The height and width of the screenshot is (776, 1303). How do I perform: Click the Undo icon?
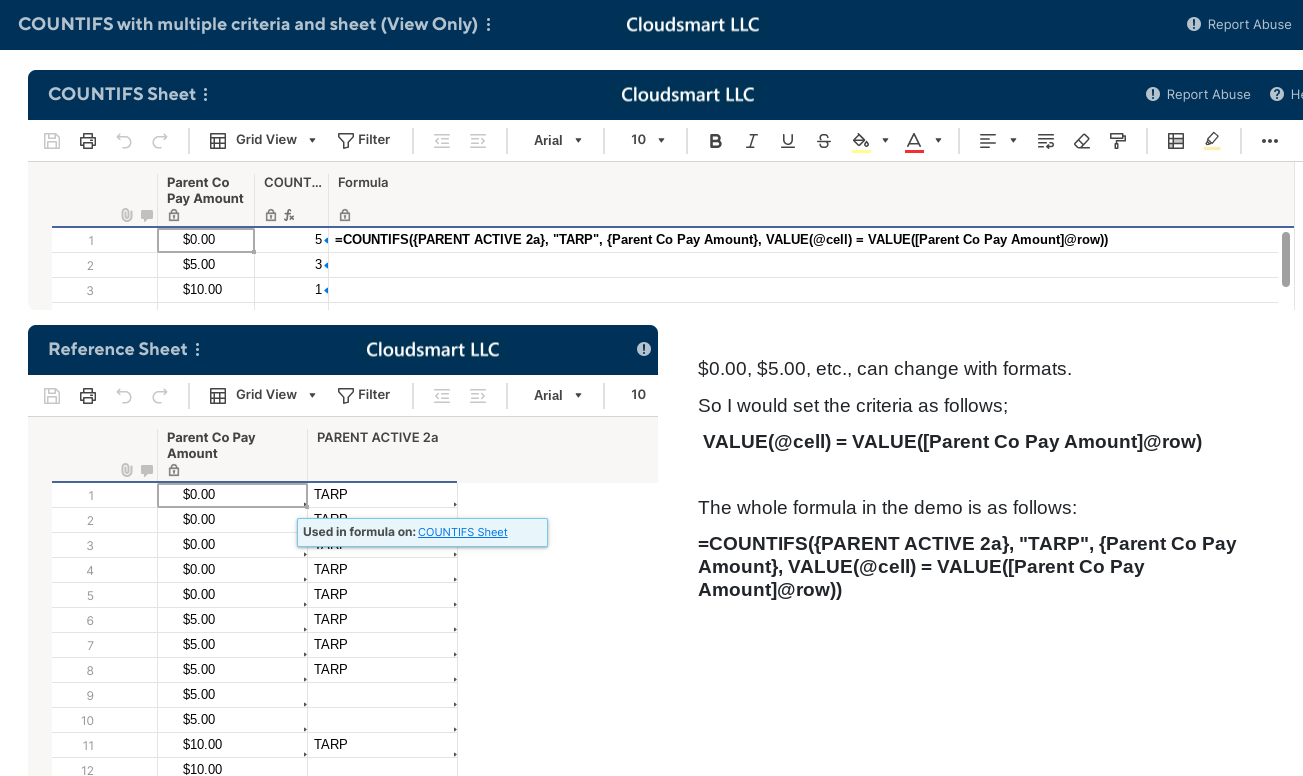(122, 140)
